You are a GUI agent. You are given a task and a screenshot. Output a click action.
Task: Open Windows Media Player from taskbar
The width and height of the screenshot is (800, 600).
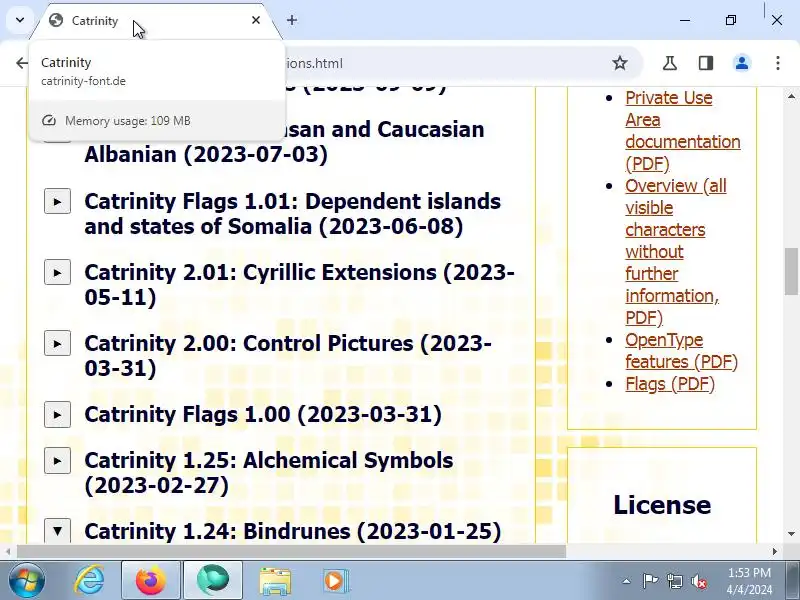pos(335,581)
